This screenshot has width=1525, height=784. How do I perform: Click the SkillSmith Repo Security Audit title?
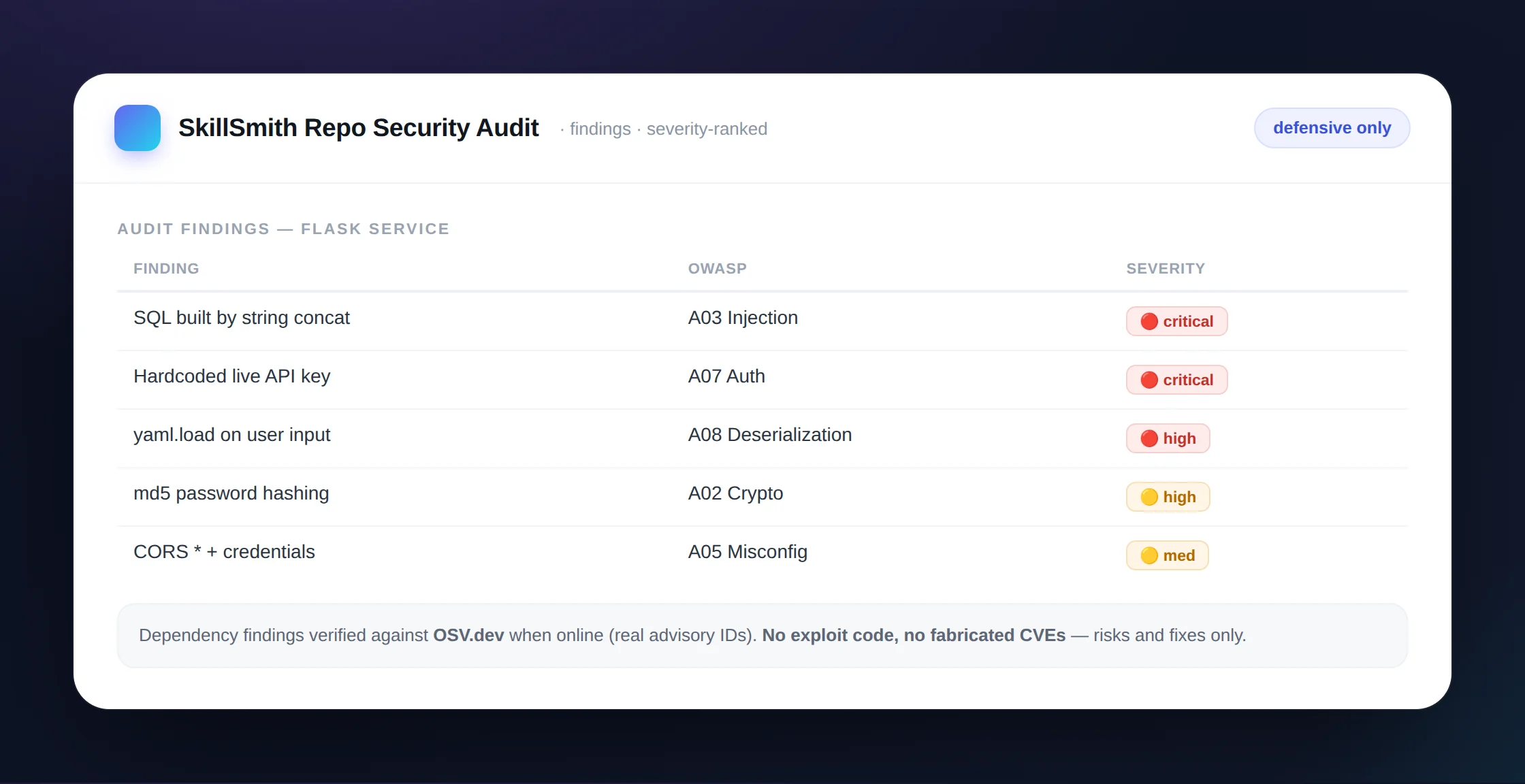click(x=358, y=128)
